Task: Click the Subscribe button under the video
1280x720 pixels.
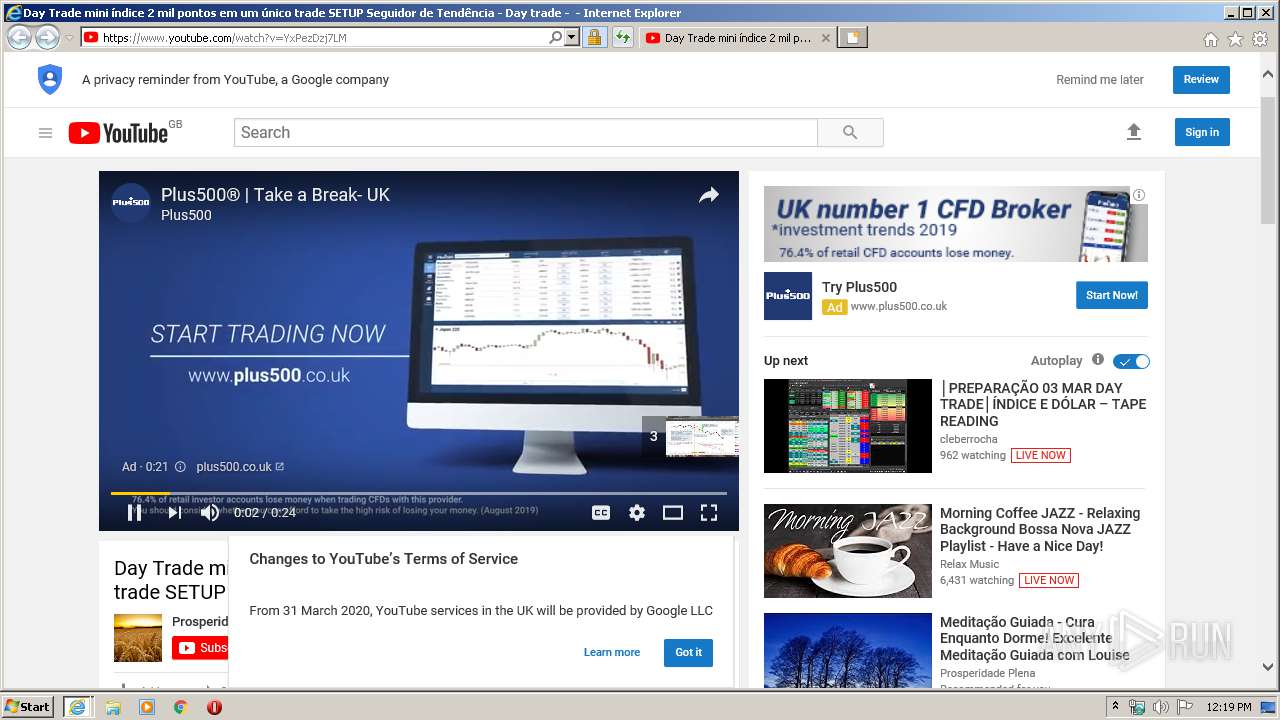Action: pos(200,648)
